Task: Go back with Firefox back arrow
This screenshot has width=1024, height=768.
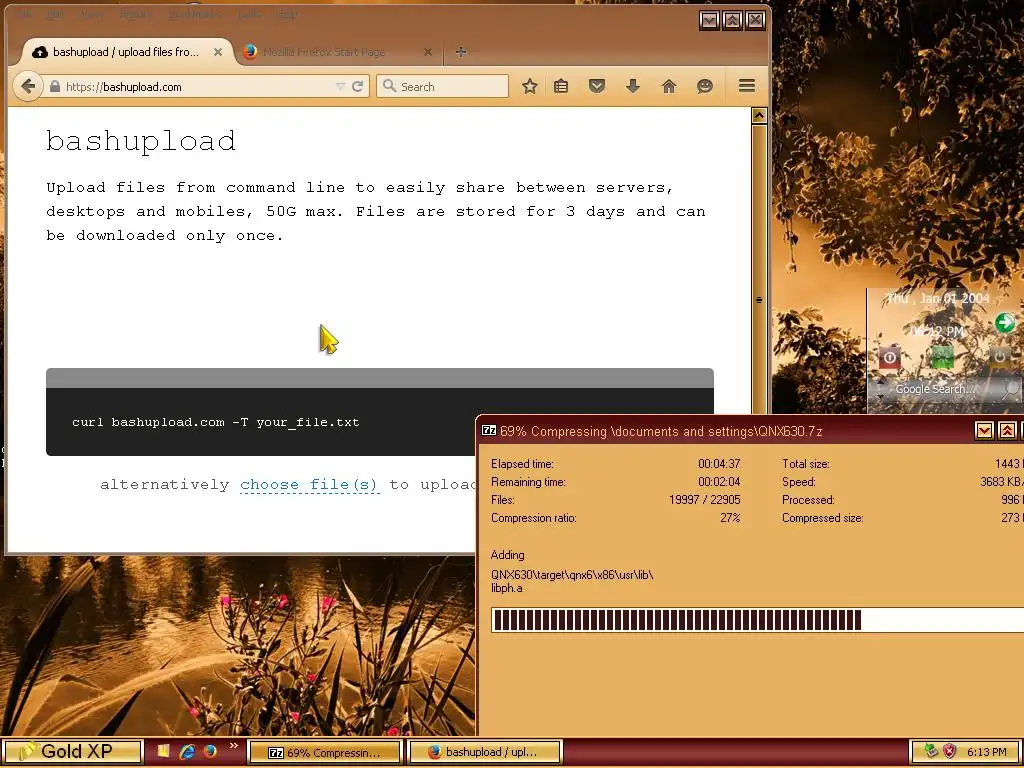Action: coord(27,86)
